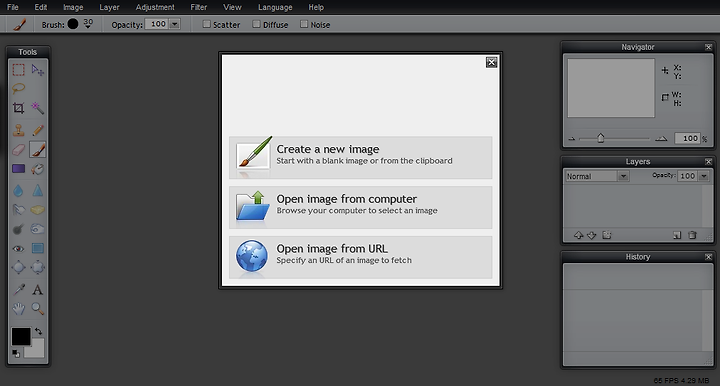Select the Pinch tool
The image size is (720, 386).
[38, 267]
